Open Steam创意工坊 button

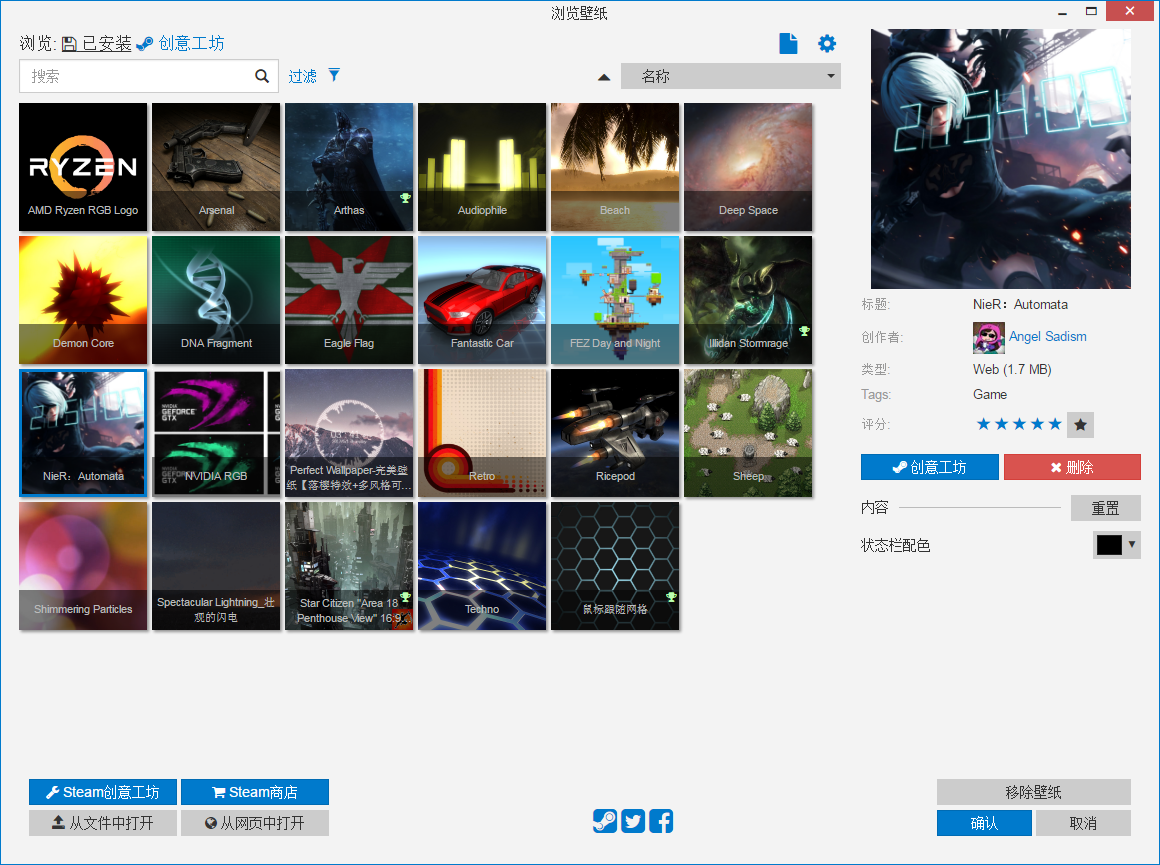pyautogui.click(x=103, y=792)
